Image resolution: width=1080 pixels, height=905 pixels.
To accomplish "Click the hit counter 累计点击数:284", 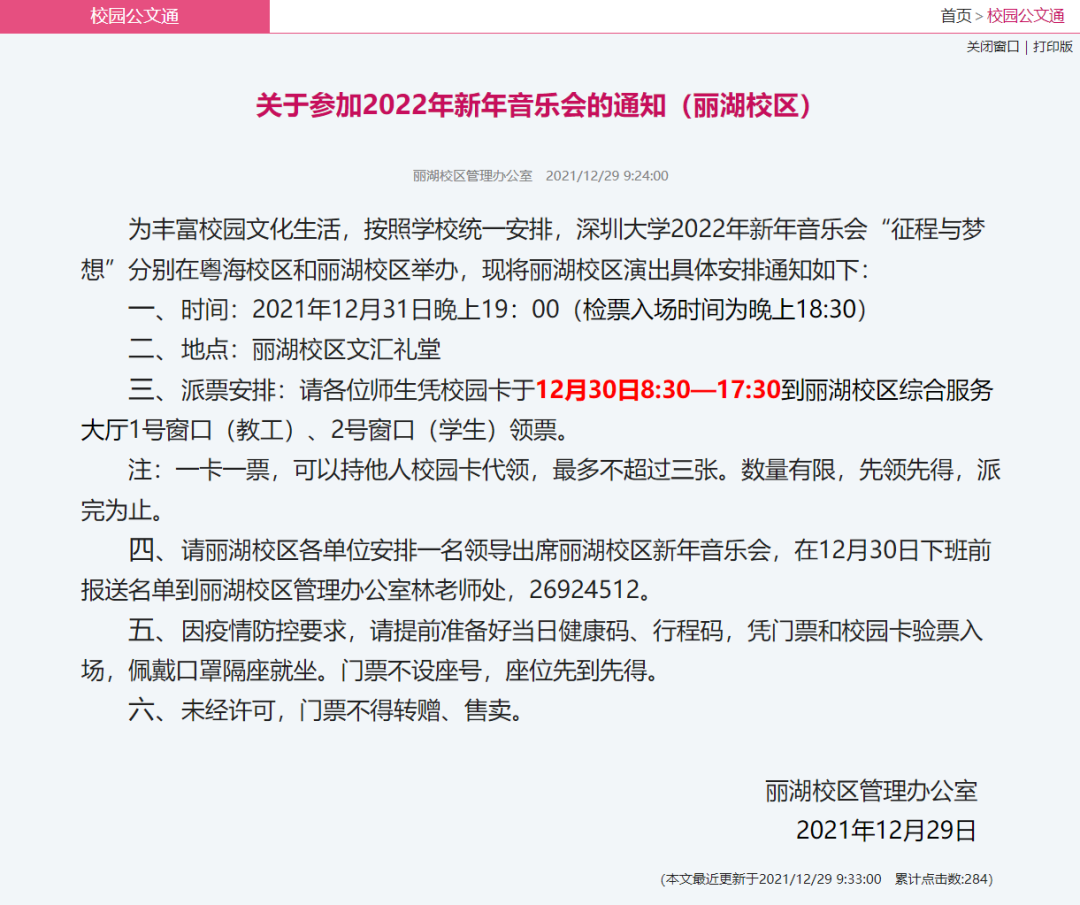I will [942, 879].
